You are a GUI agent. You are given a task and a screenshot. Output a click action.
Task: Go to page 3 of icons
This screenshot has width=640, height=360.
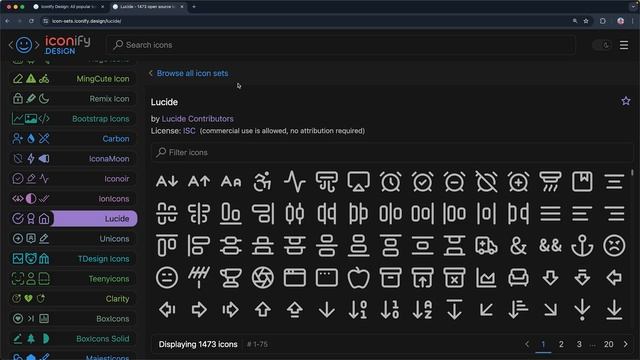(x=579, y=344)
